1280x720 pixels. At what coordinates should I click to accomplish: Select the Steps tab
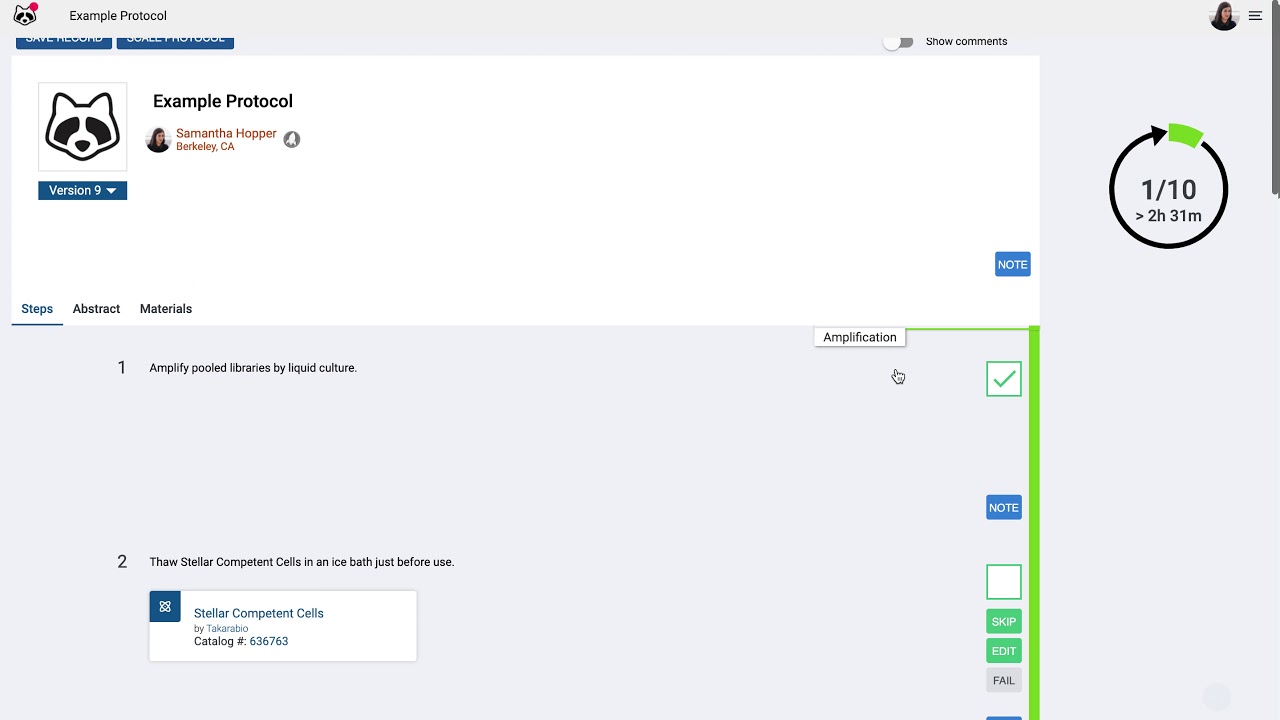pyautogui.click(x=37, y=309)
